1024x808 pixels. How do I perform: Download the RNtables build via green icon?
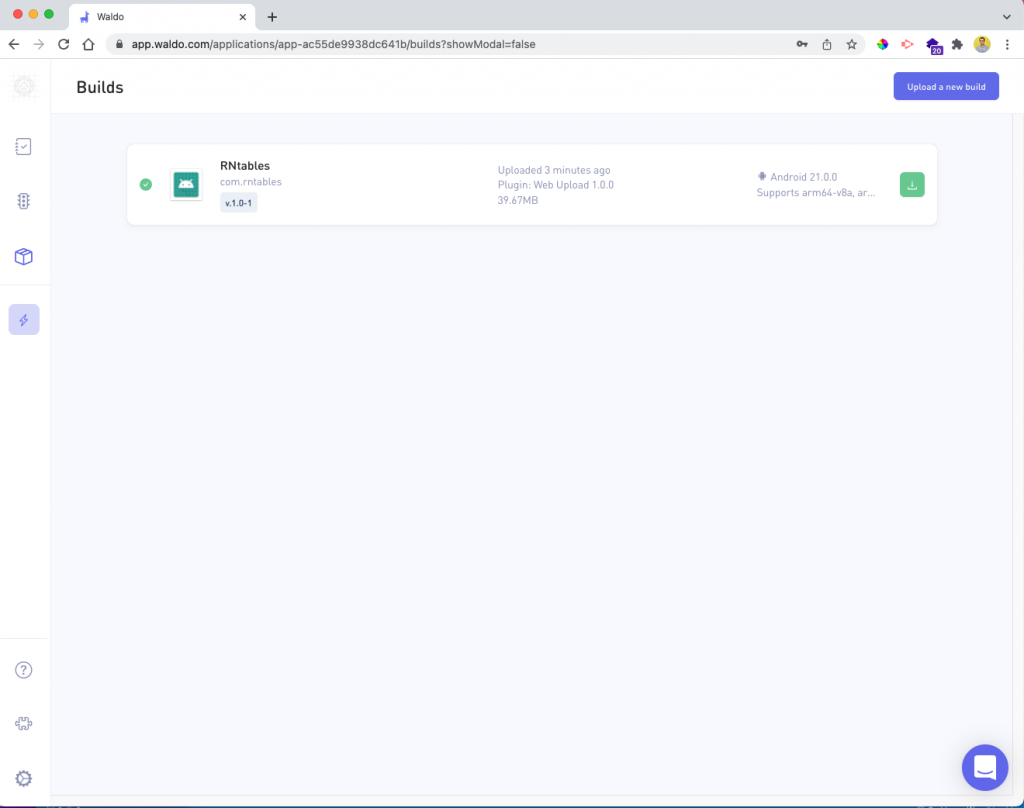coord(911,184)
